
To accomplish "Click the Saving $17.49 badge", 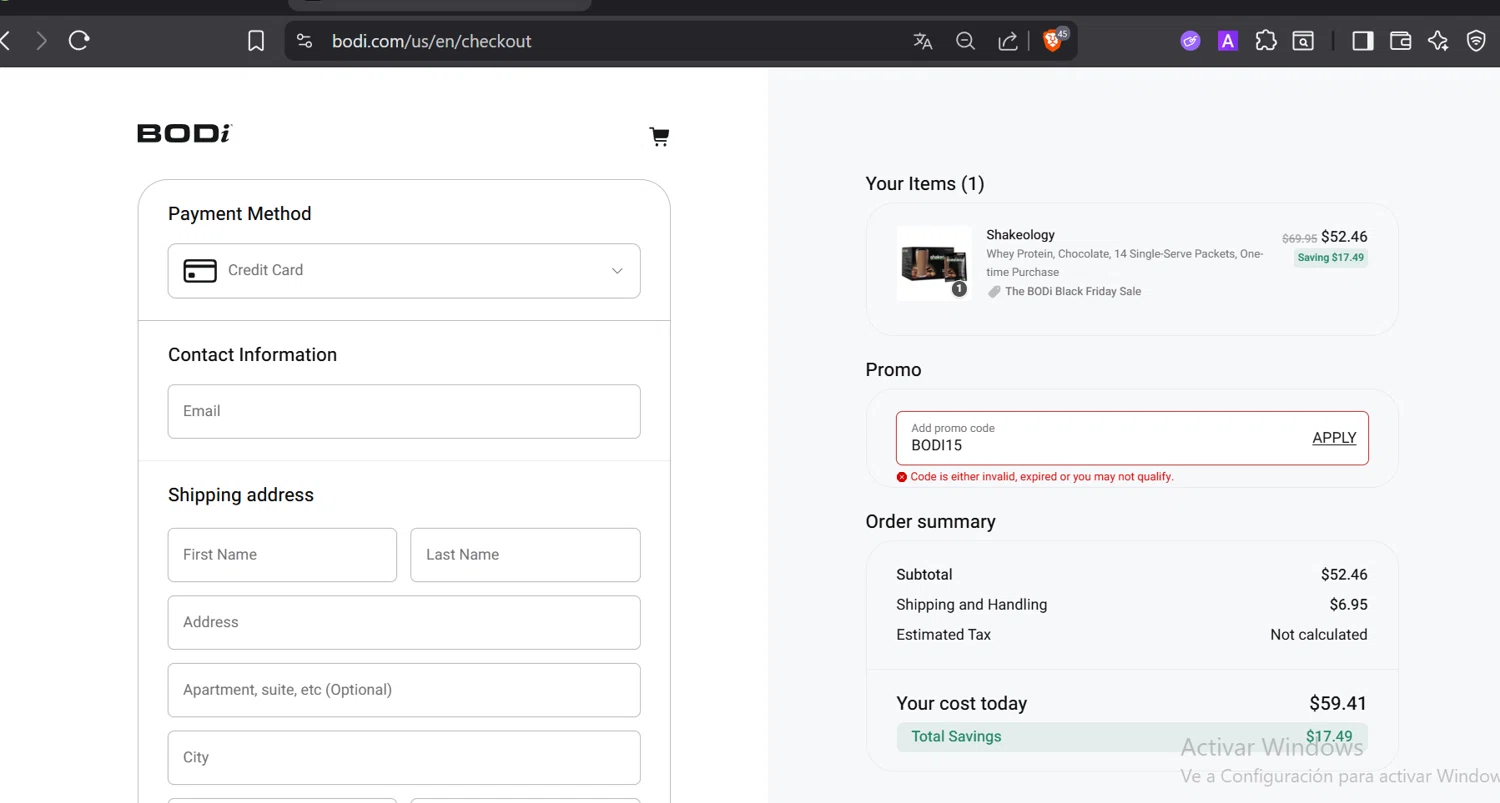I will (x=1330, y=257).
